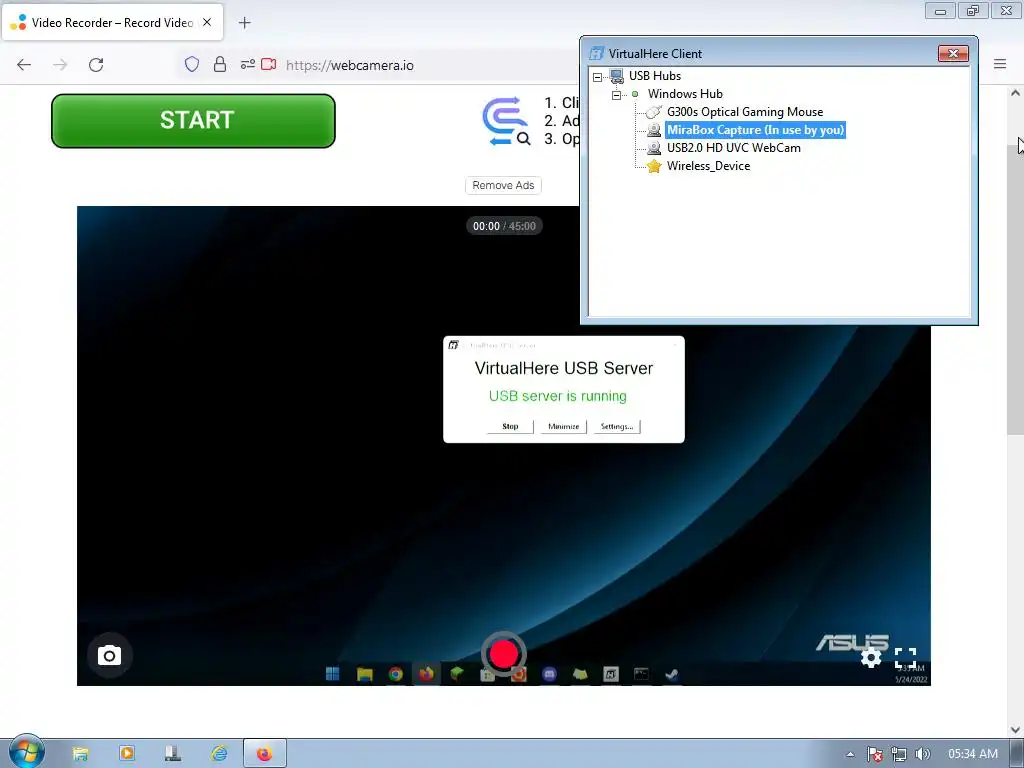Open the tracking protection shield icon
Screen dimensions: 1024x768
191,64
